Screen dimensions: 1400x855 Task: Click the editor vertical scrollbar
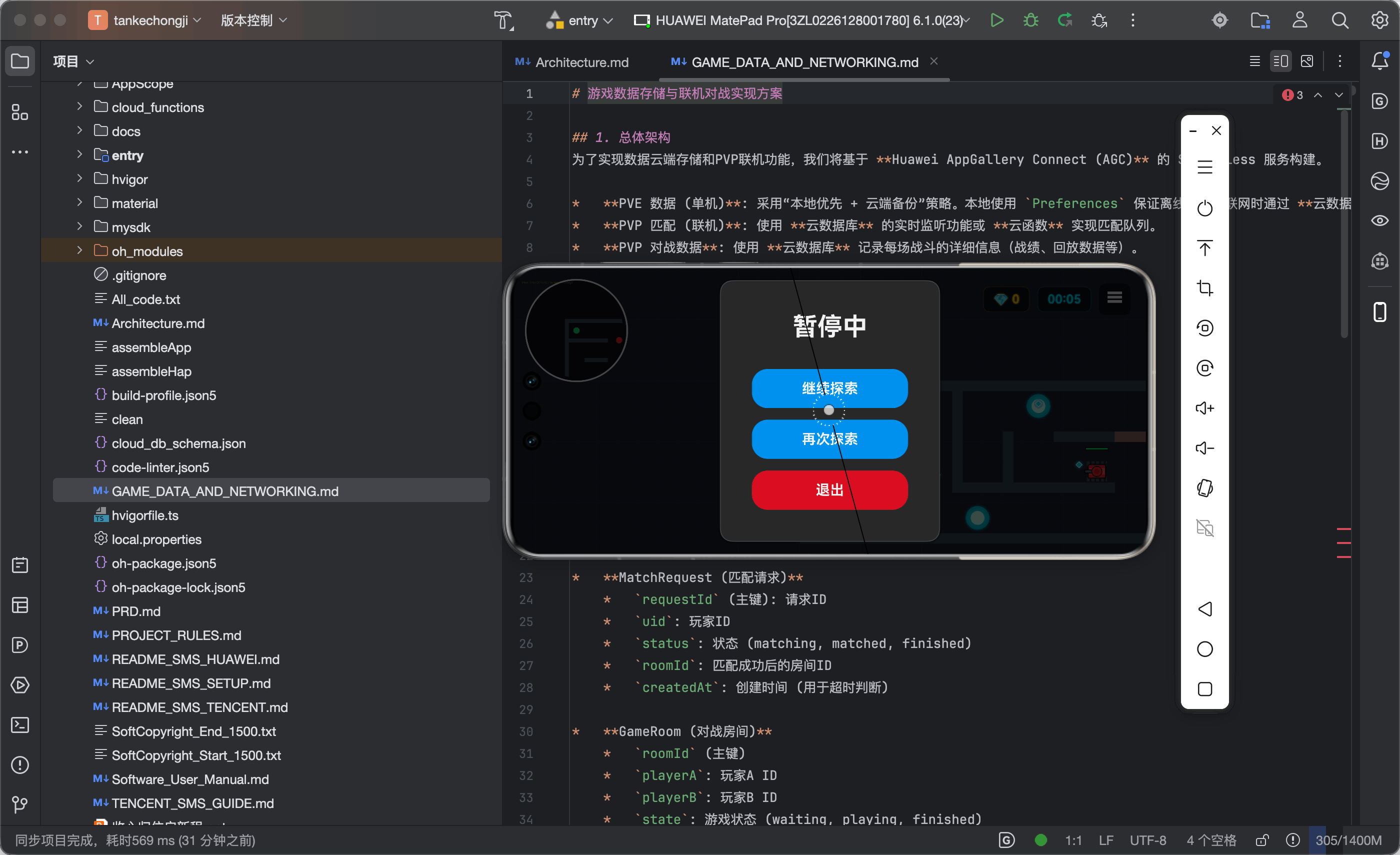(x=1344, y=224)
